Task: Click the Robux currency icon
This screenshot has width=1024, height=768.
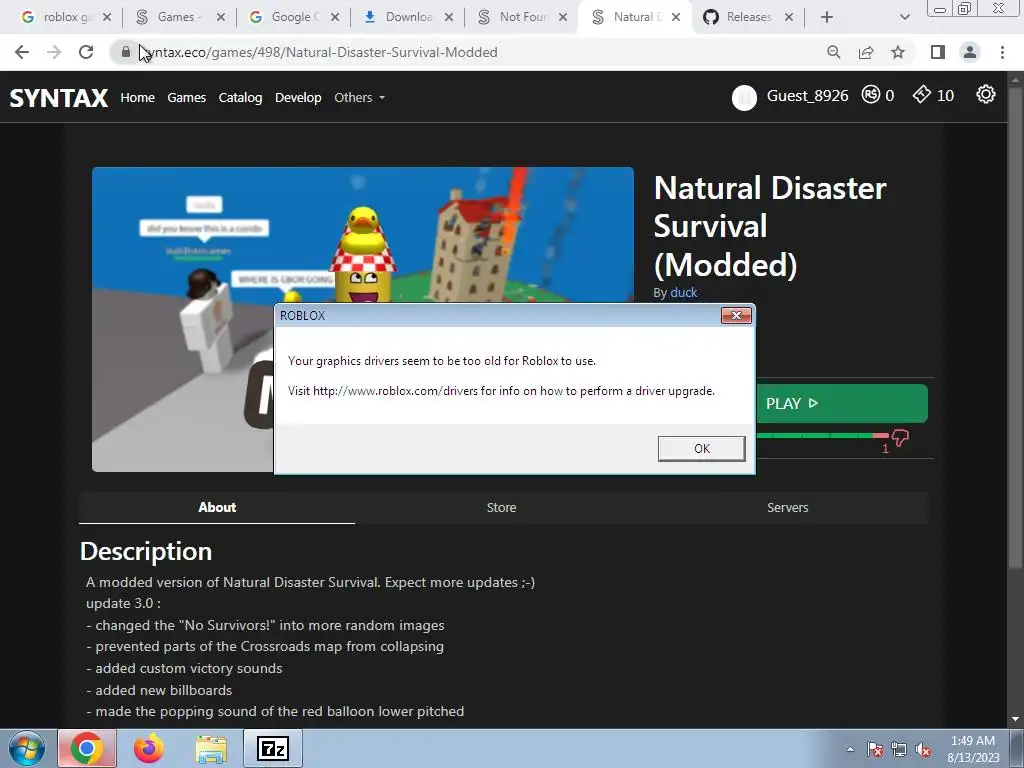Action: 871,95
